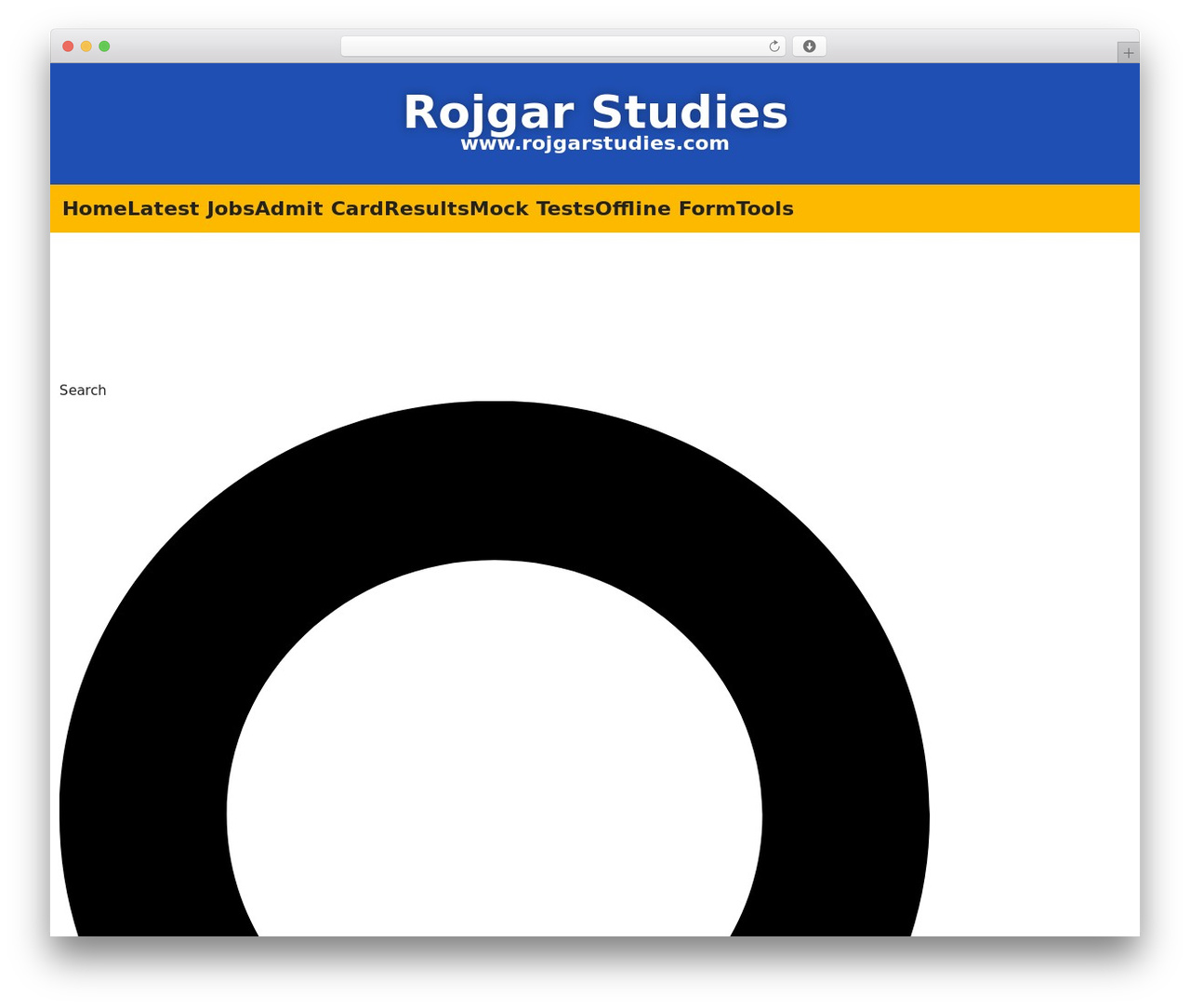Open the Tools menu item

(x=765, y=208)
